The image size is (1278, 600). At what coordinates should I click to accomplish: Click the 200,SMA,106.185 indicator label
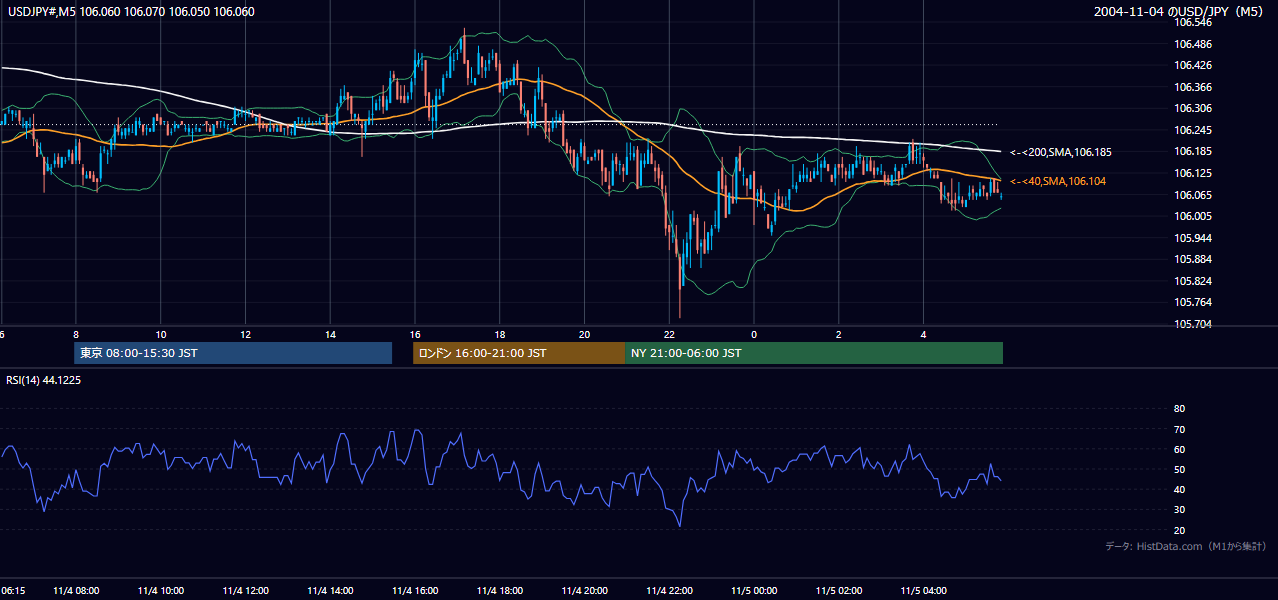(x=1060, y=152)
